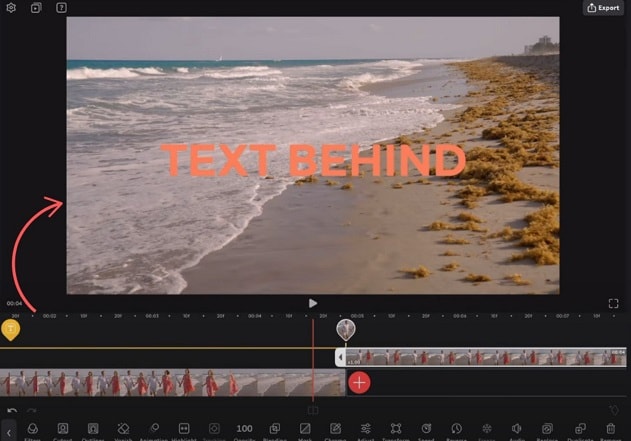Select the yellow text layer marker

tap(10, 330)
